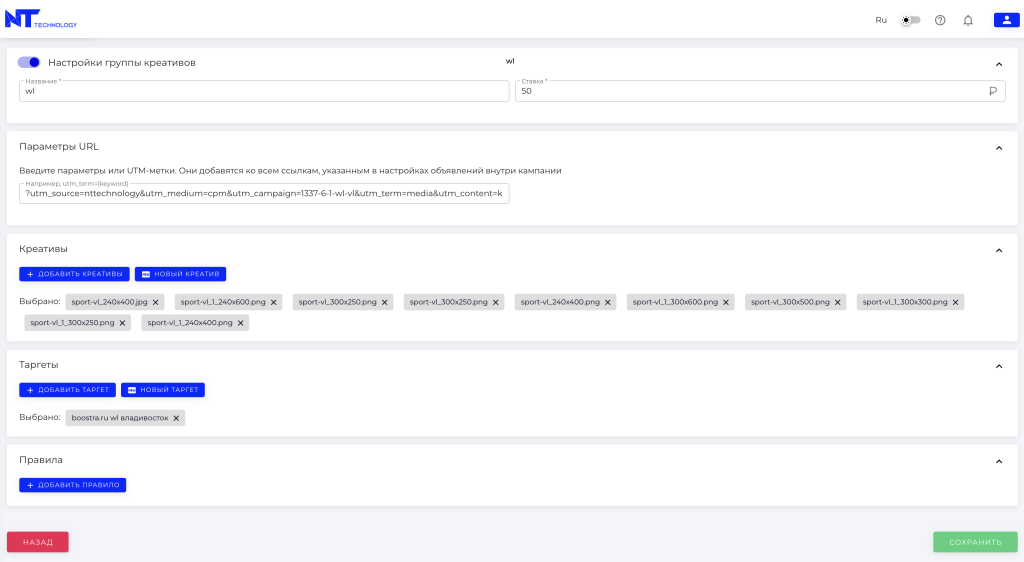1024x562 pixels.
Task: Open the help question mark icon
Action: (x=940, y=20)
